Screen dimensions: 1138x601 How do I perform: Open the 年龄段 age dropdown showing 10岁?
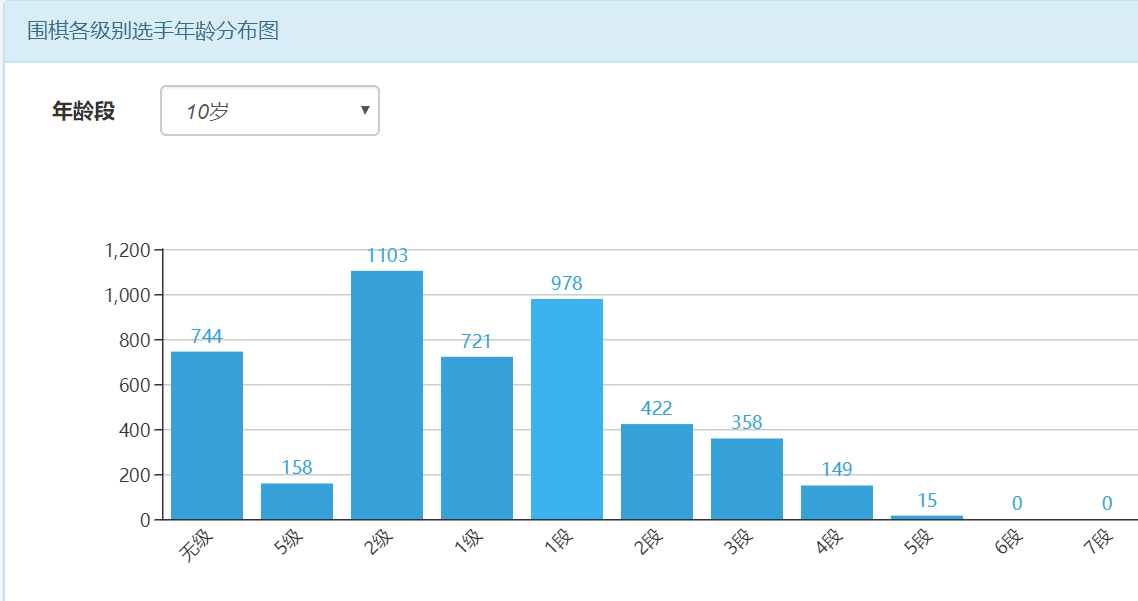(269, 111)
